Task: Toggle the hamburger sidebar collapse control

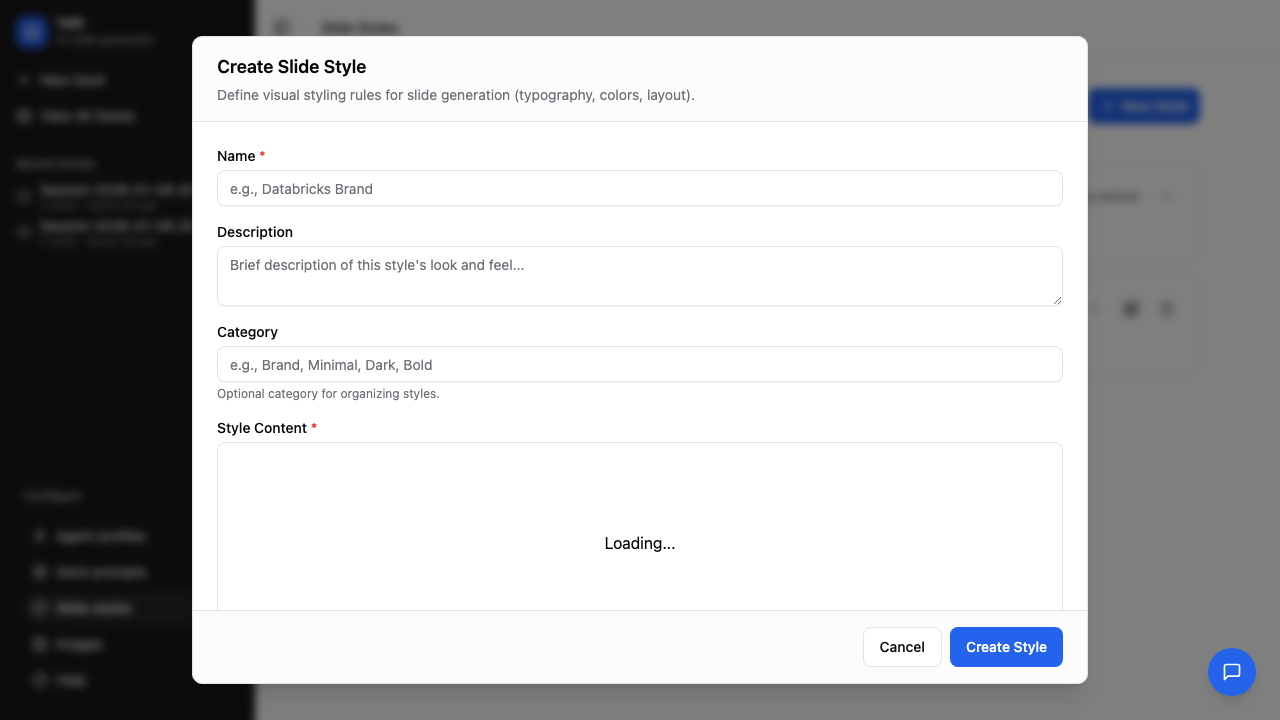Action: 281,27
